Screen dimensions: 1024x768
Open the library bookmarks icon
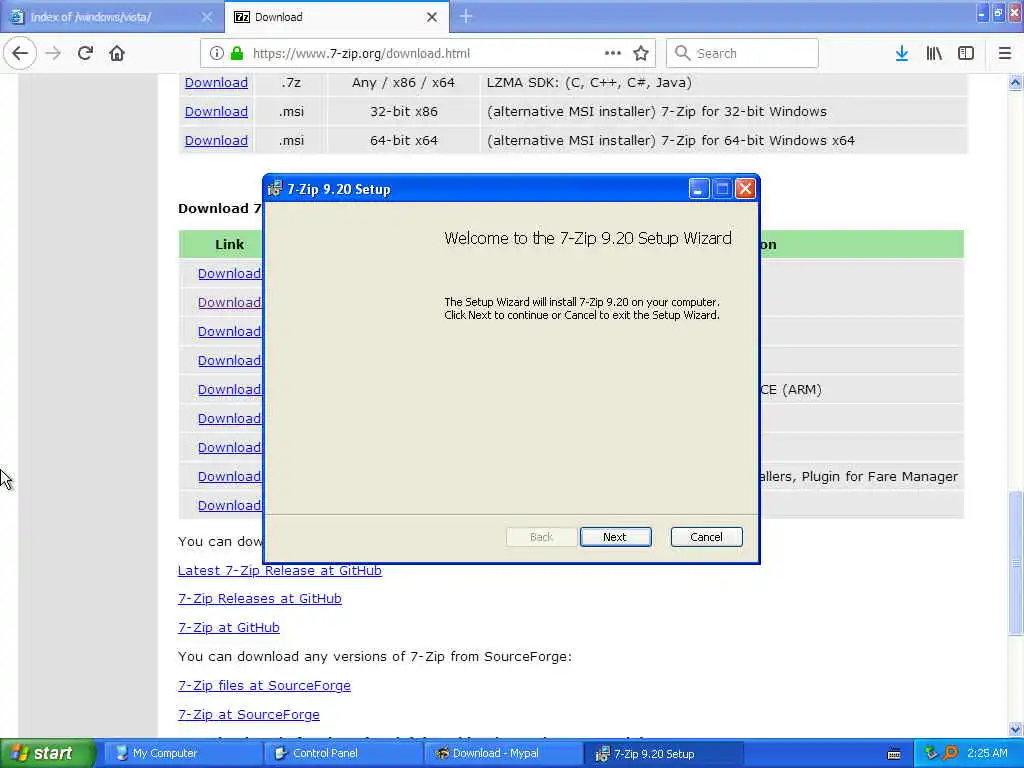(x=934, y=54)
